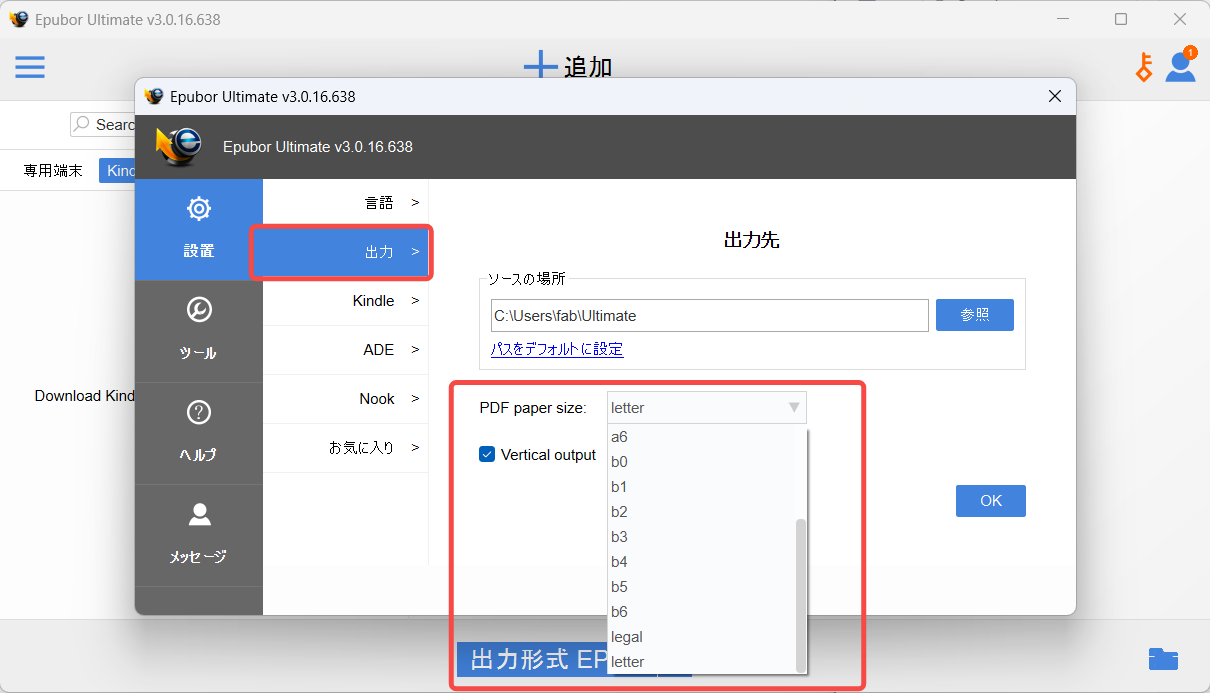Choose b0 paper size
Image resolution: width=1210 pixels, height=693 pixels.
click(701, 462)
